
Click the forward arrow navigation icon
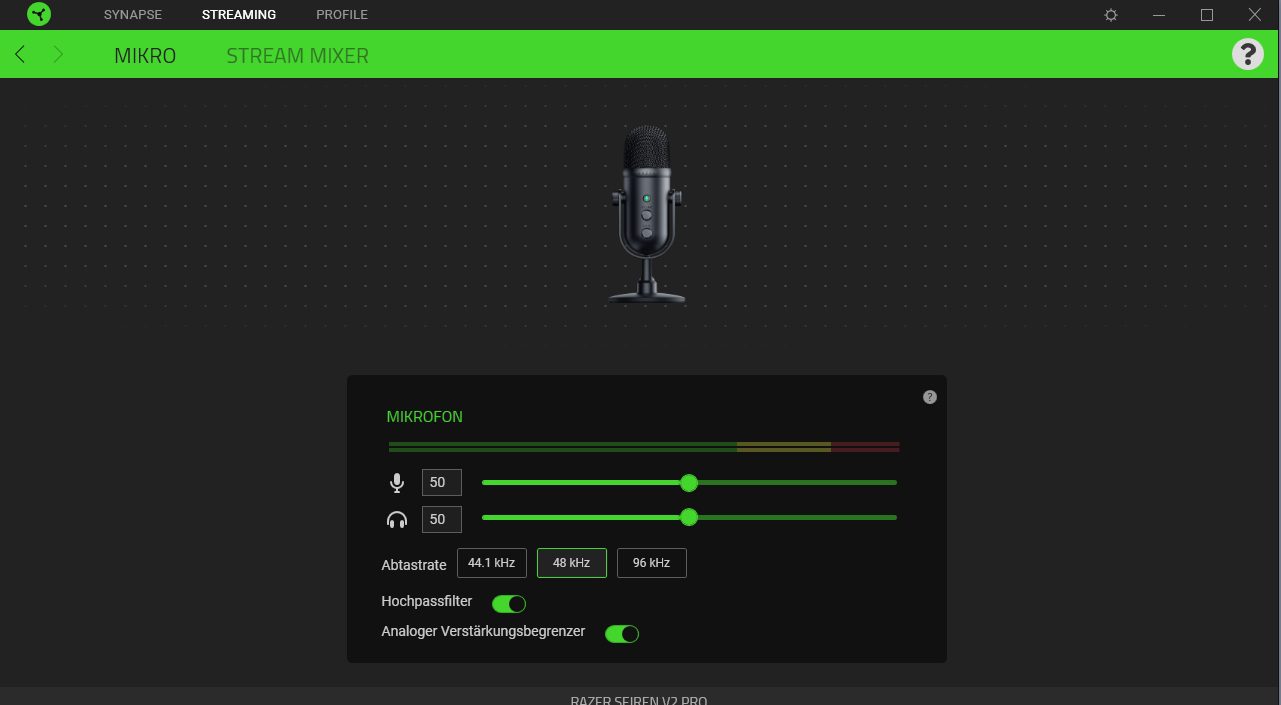58,55
